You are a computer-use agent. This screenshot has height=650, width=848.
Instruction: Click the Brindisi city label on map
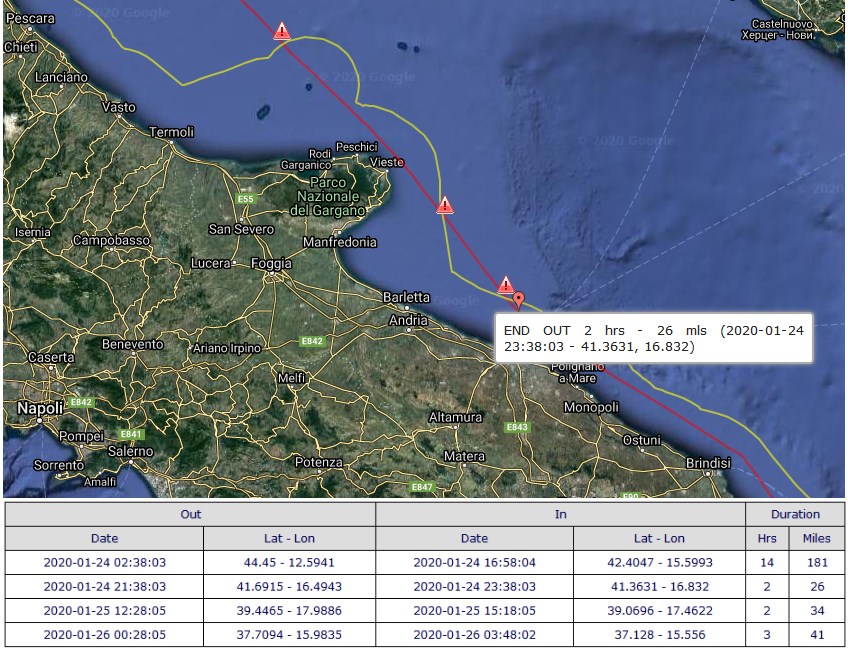point(708,463)
